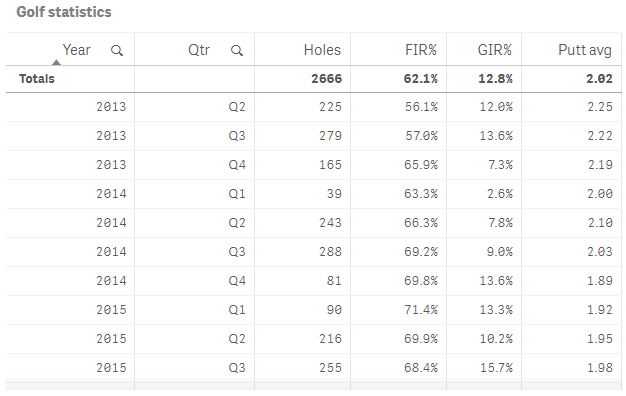Click holes value 288
Viewport: 626px width, 396px height.
tap(330, 252)
